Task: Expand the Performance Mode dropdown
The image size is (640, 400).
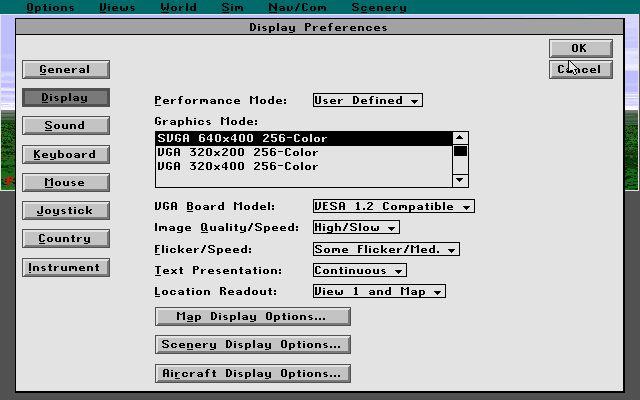Action: click(368, 100)
